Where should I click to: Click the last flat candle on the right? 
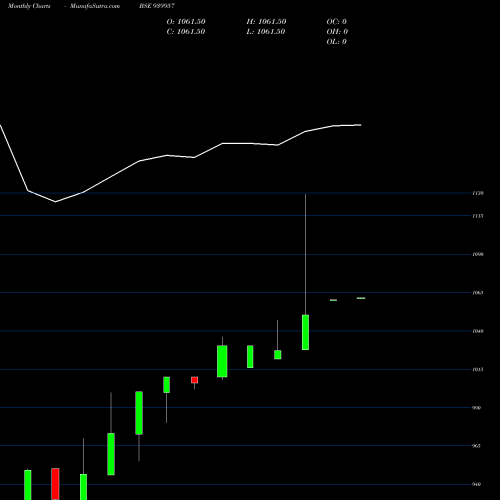361,298
